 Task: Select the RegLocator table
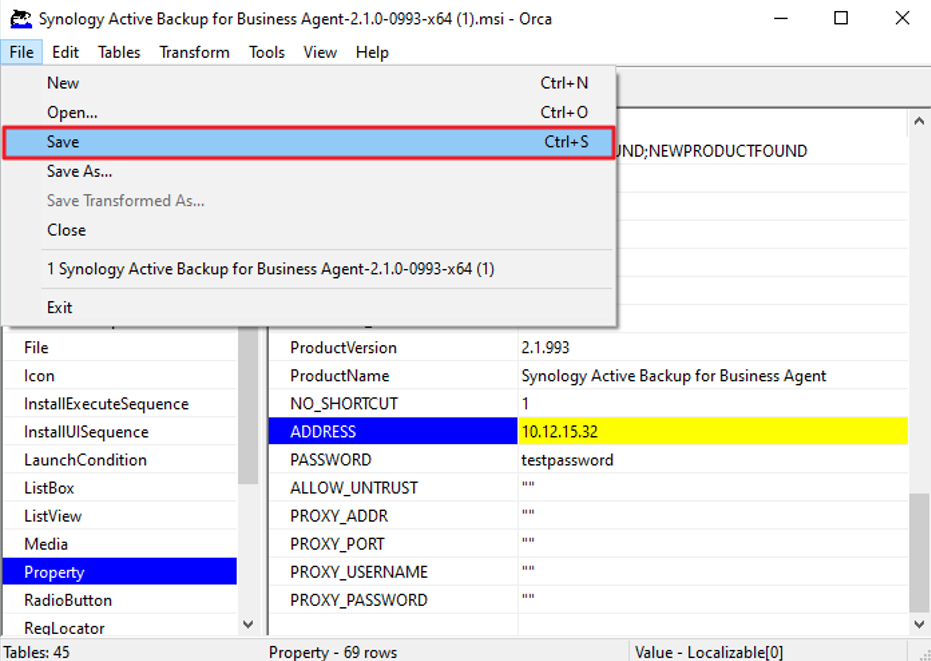(x=120, y=627)
